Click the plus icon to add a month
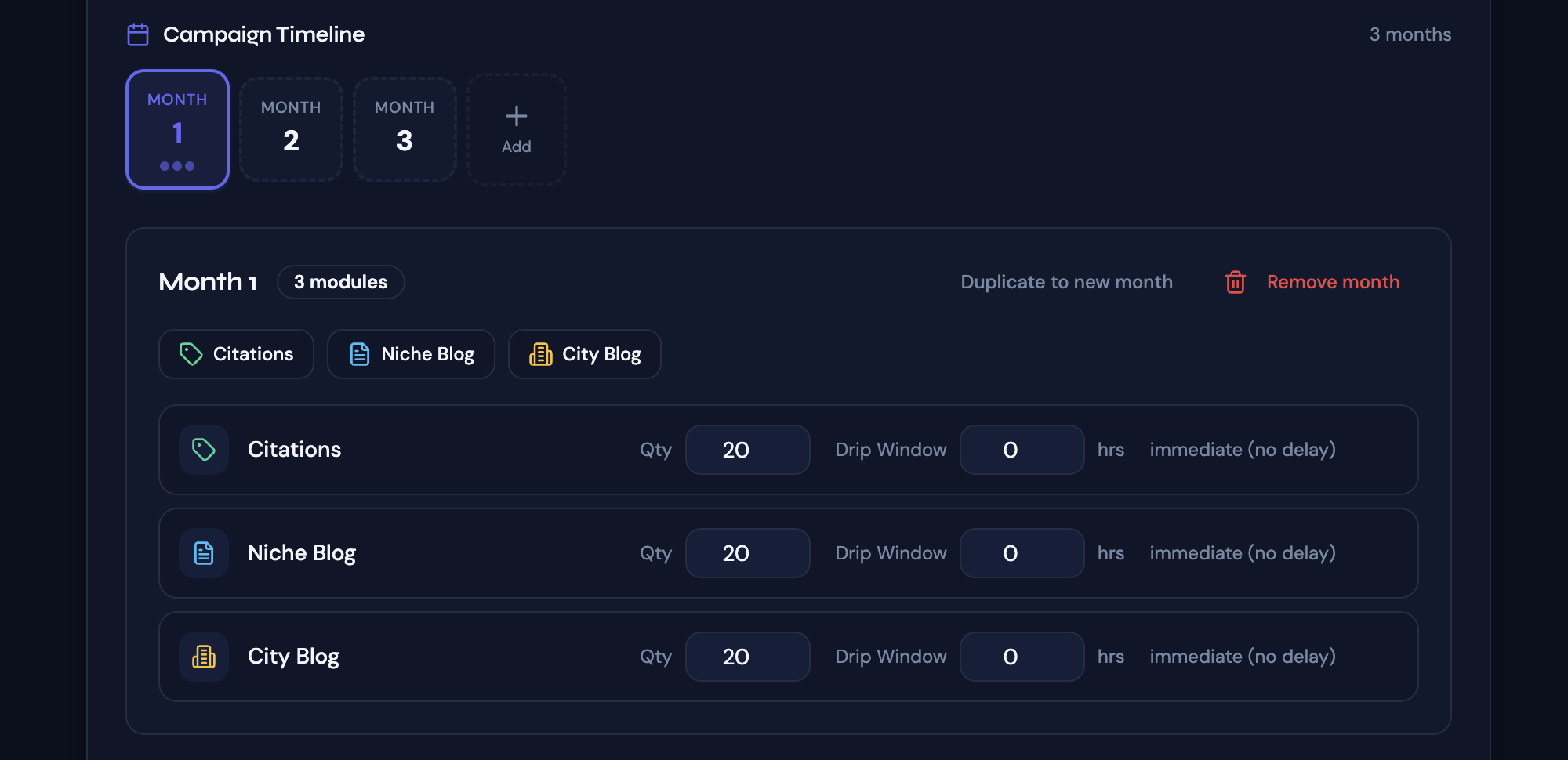Screen dimensions: 1568x760 point(517,116)
